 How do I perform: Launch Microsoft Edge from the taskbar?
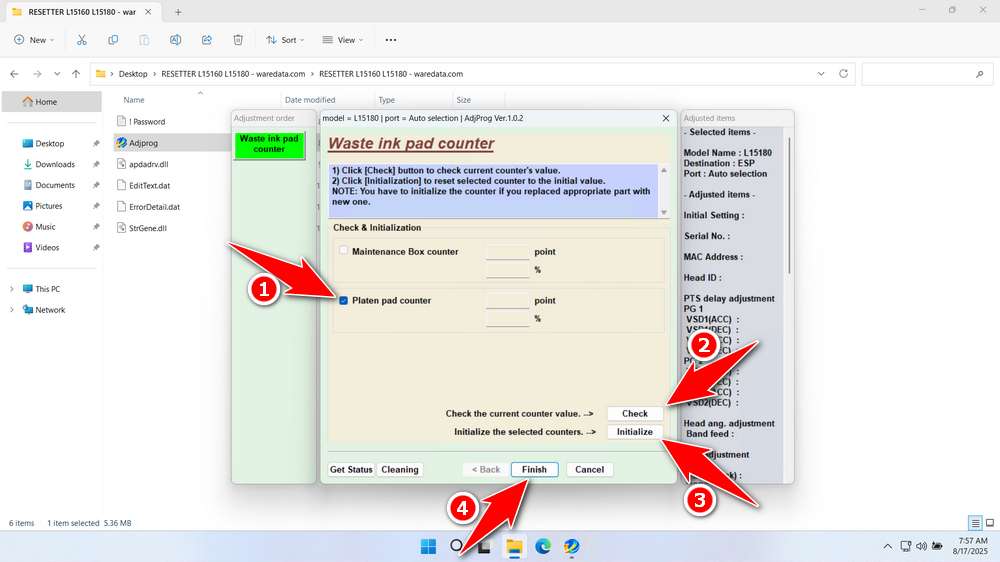543,546
